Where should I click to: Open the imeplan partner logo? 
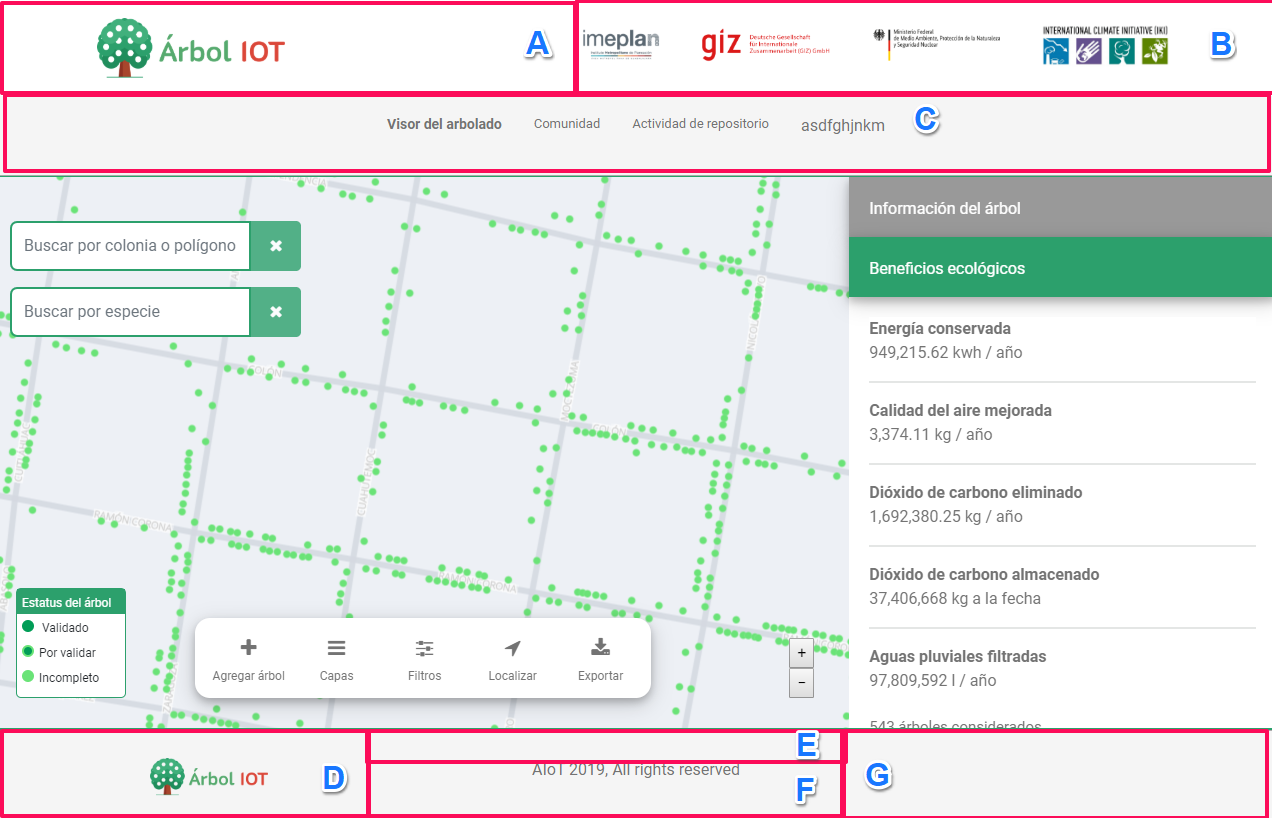620,44
